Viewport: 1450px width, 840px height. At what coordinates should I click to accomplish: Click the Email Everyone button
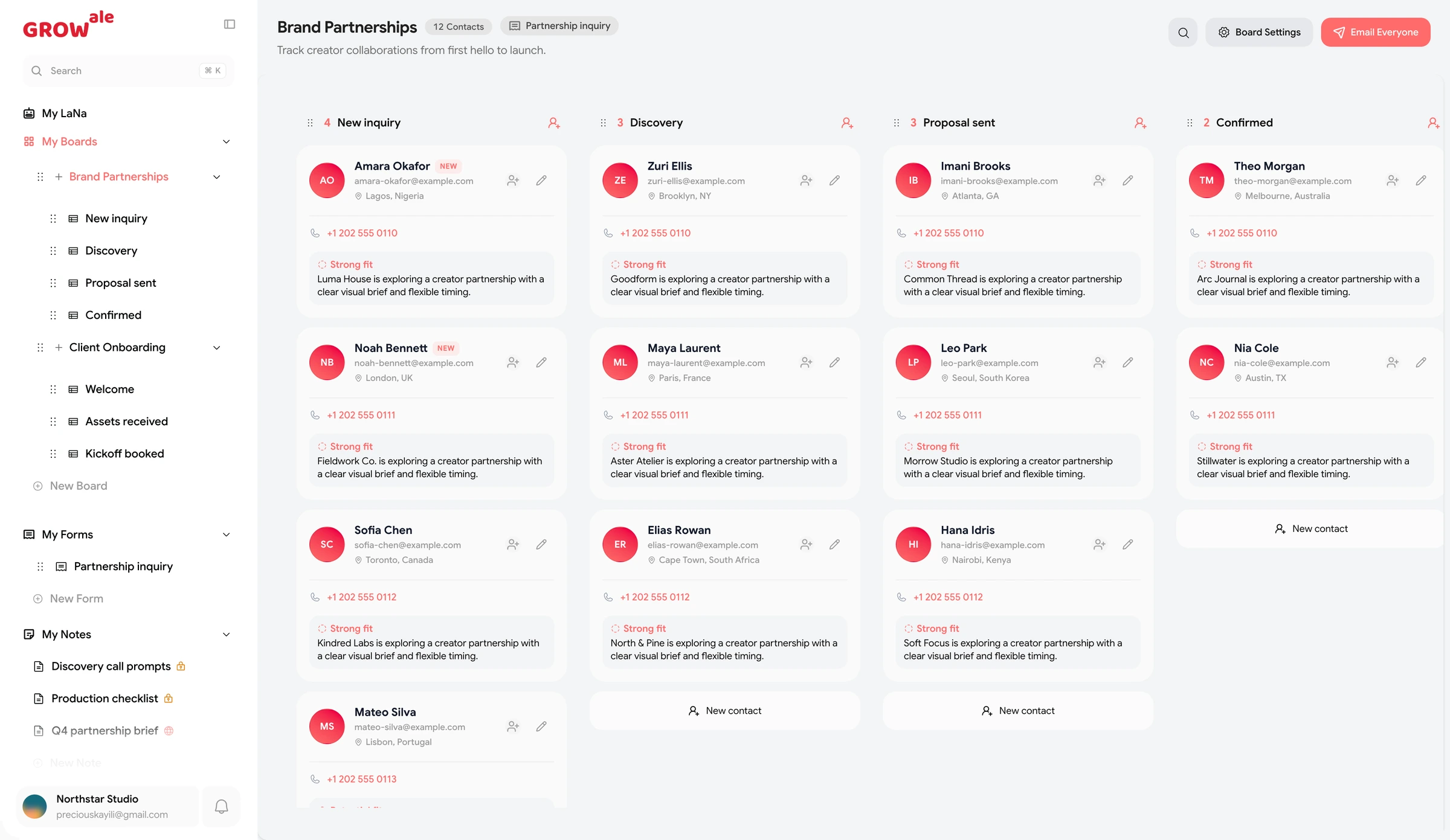point(1376,32)
